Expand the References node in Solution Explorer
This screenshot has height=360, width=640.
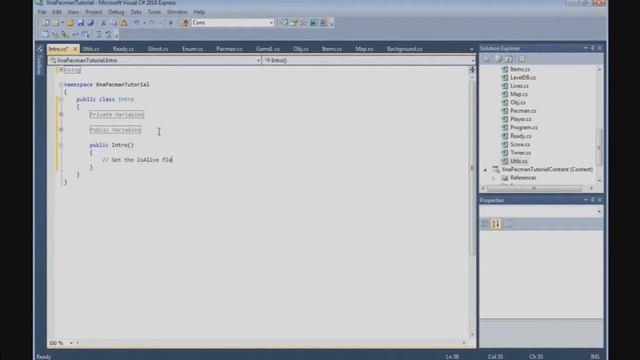(x=493, y=178)
